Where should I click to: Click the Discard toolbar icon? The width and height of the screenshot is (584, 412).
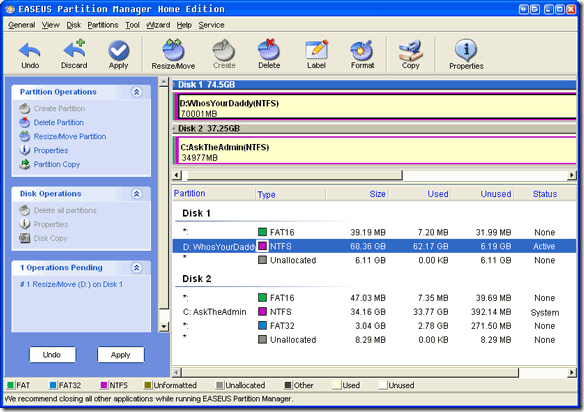click(74, 55)
